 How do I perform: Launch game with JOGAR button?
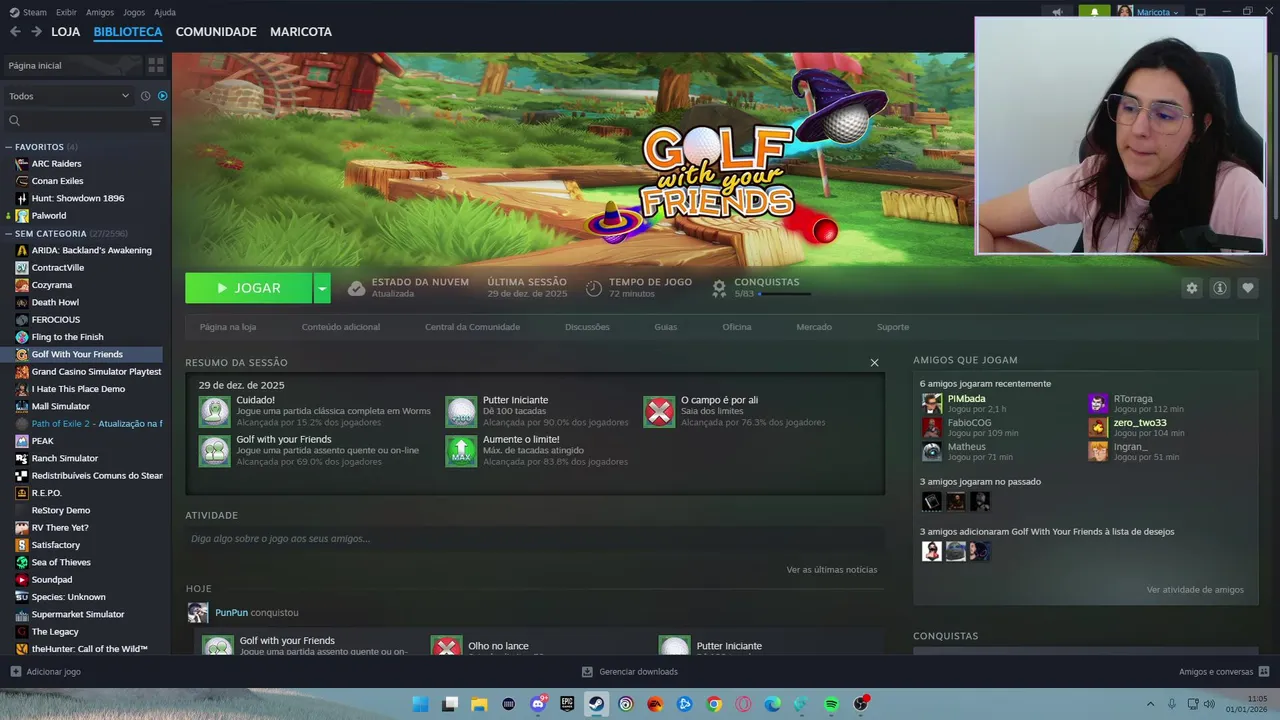[x=249, y=288]
